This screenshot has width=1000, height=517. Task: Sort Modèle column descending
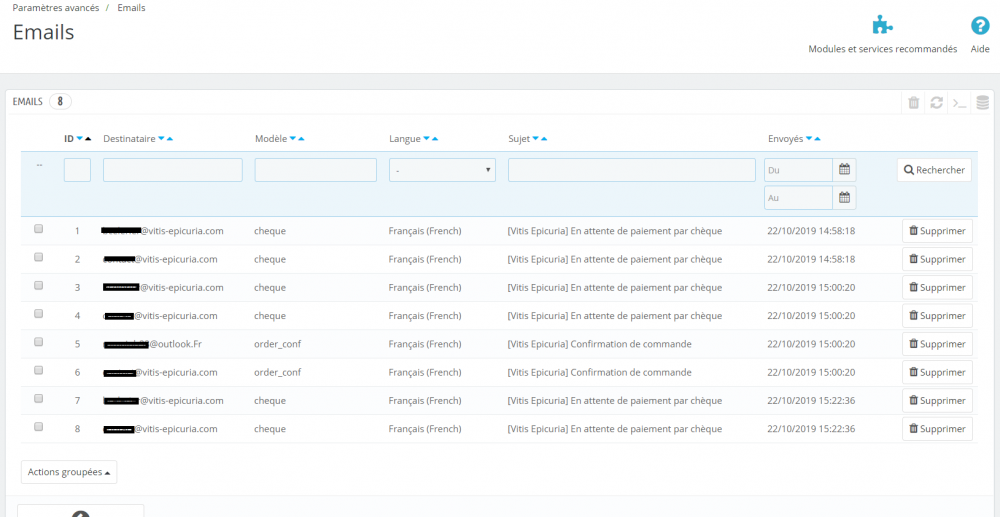(x=293, y=138)
